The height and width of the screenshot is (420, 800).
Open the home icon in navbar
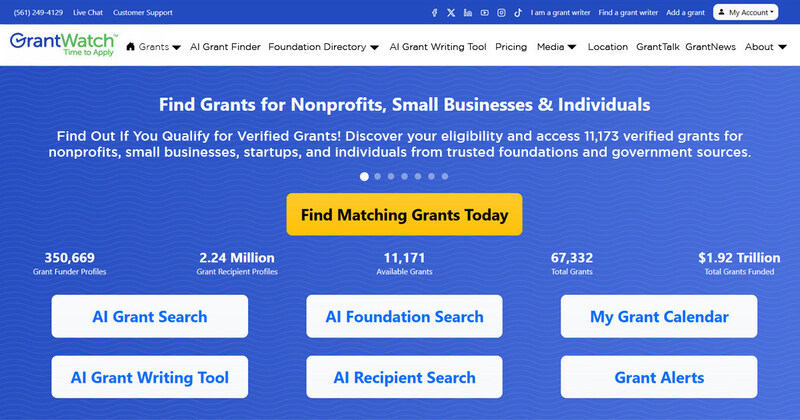131,47
